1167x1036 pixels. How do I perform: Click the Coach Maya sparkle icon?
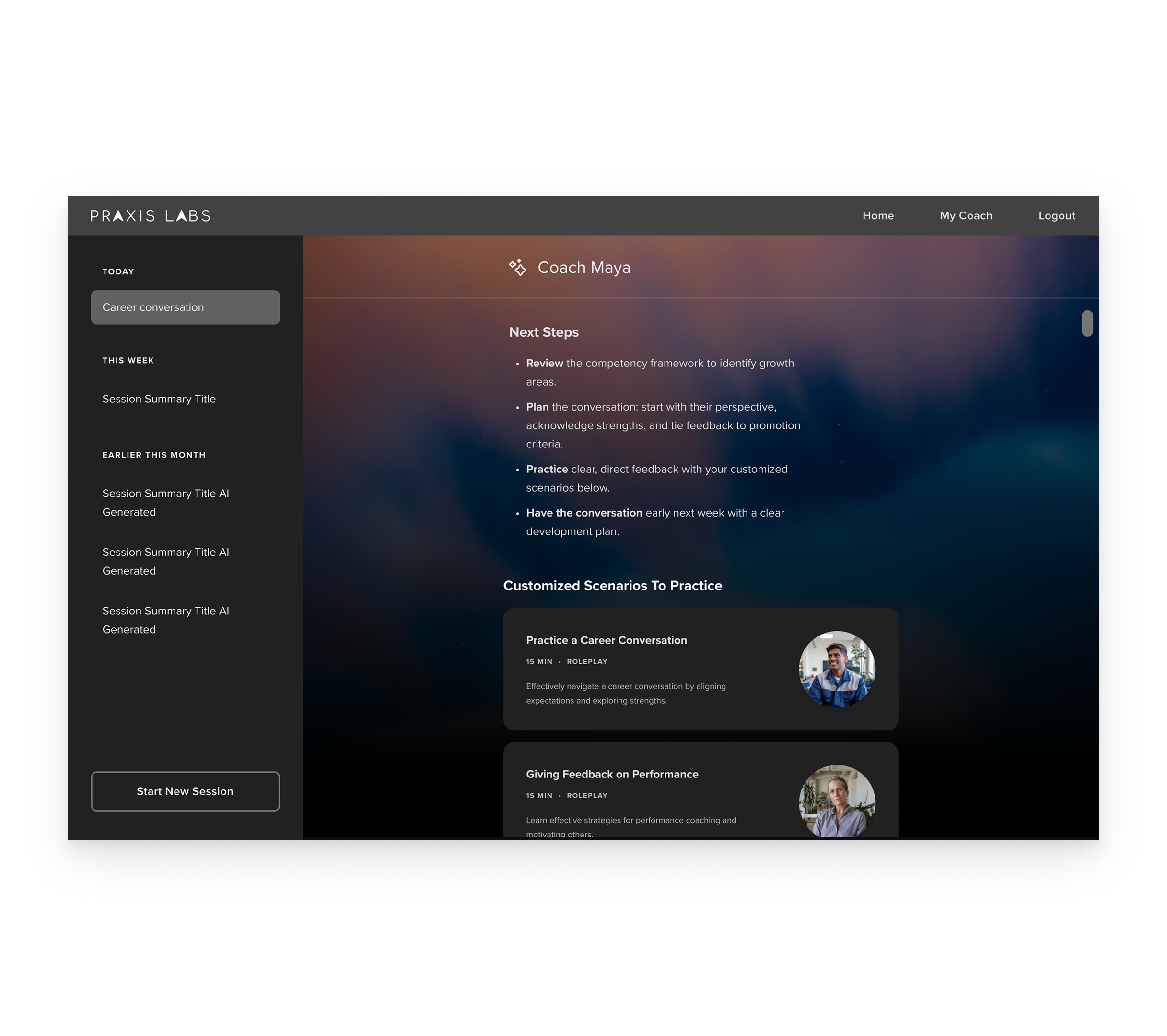click(x=517, y=267)
